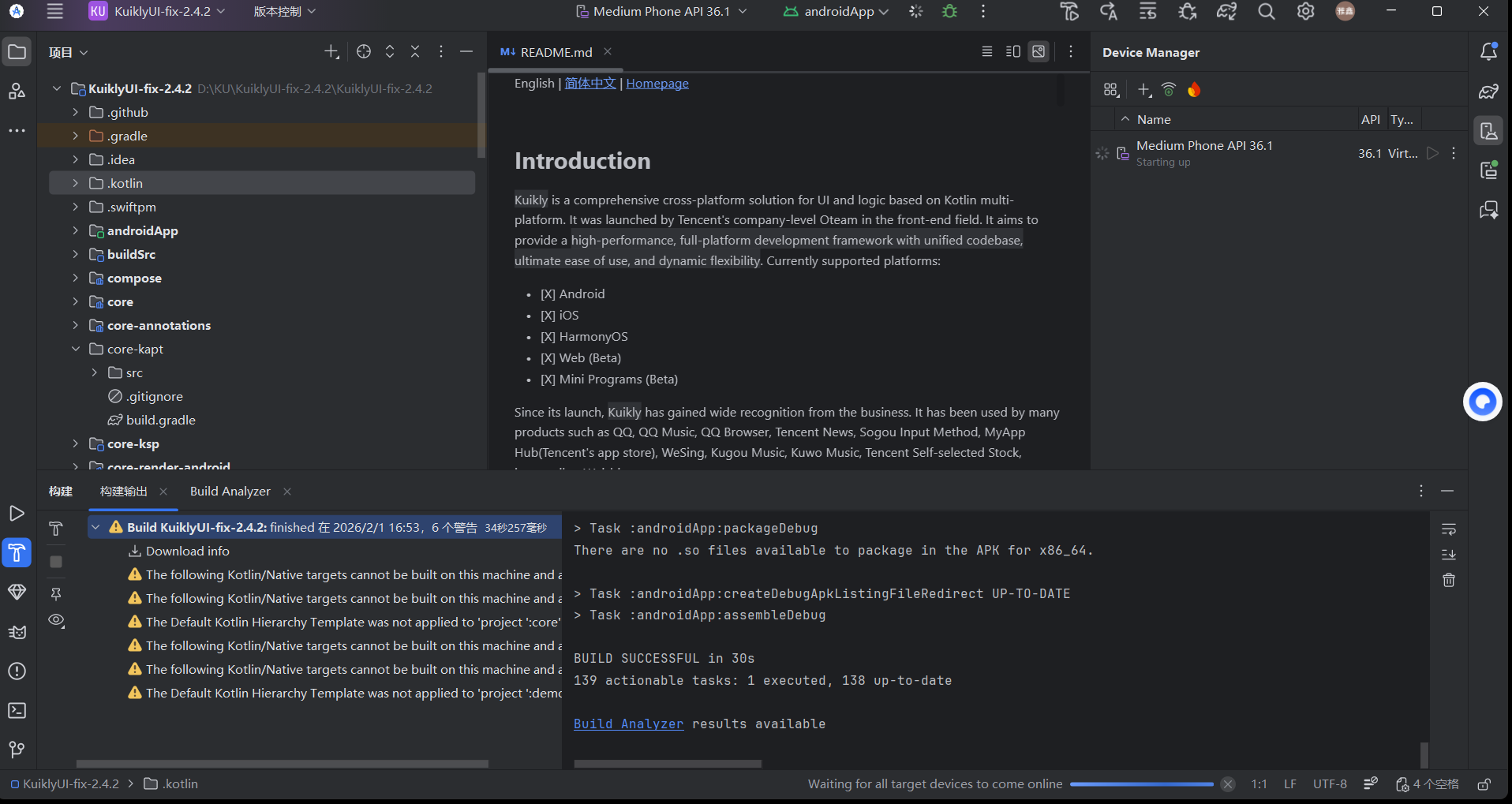Open UTF-8 encoding selector in status bar
The height and width of the screenshot is (804, 1512).
(1330, 784)
